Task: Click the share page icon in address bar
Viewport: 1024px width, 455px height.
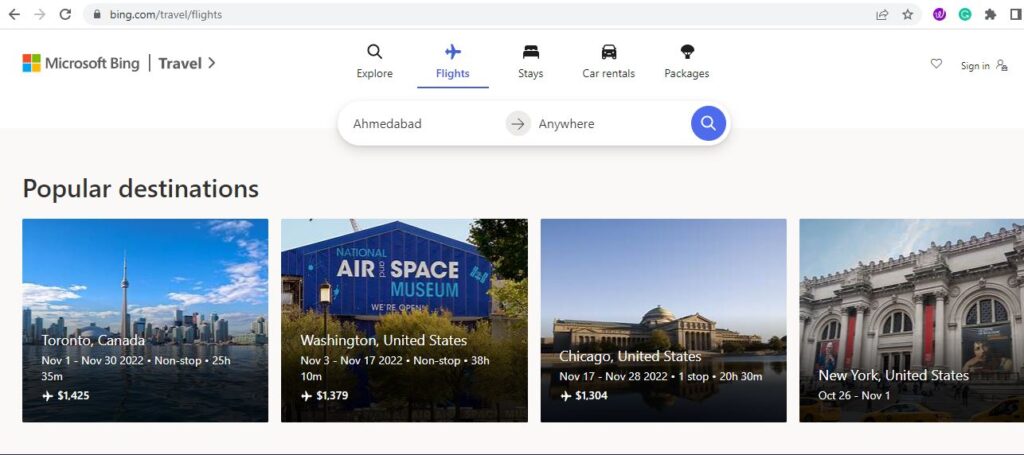Action: 882,14
